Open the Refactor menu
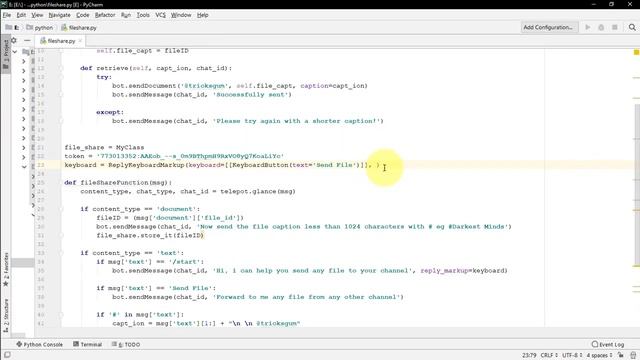The height and width of the screenshot is (360, 640). click(105, 15)
